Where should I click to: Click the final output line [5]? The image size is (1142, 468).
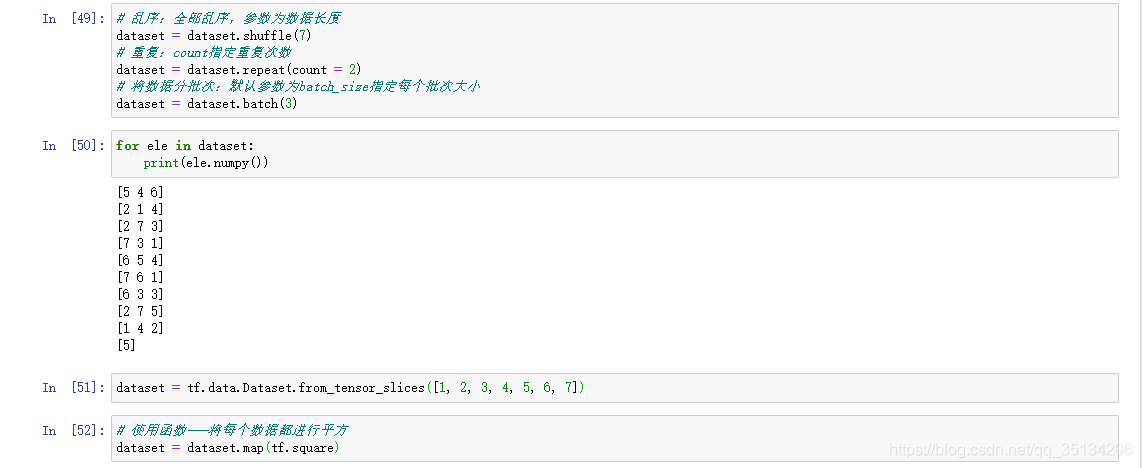pos(126,346)
